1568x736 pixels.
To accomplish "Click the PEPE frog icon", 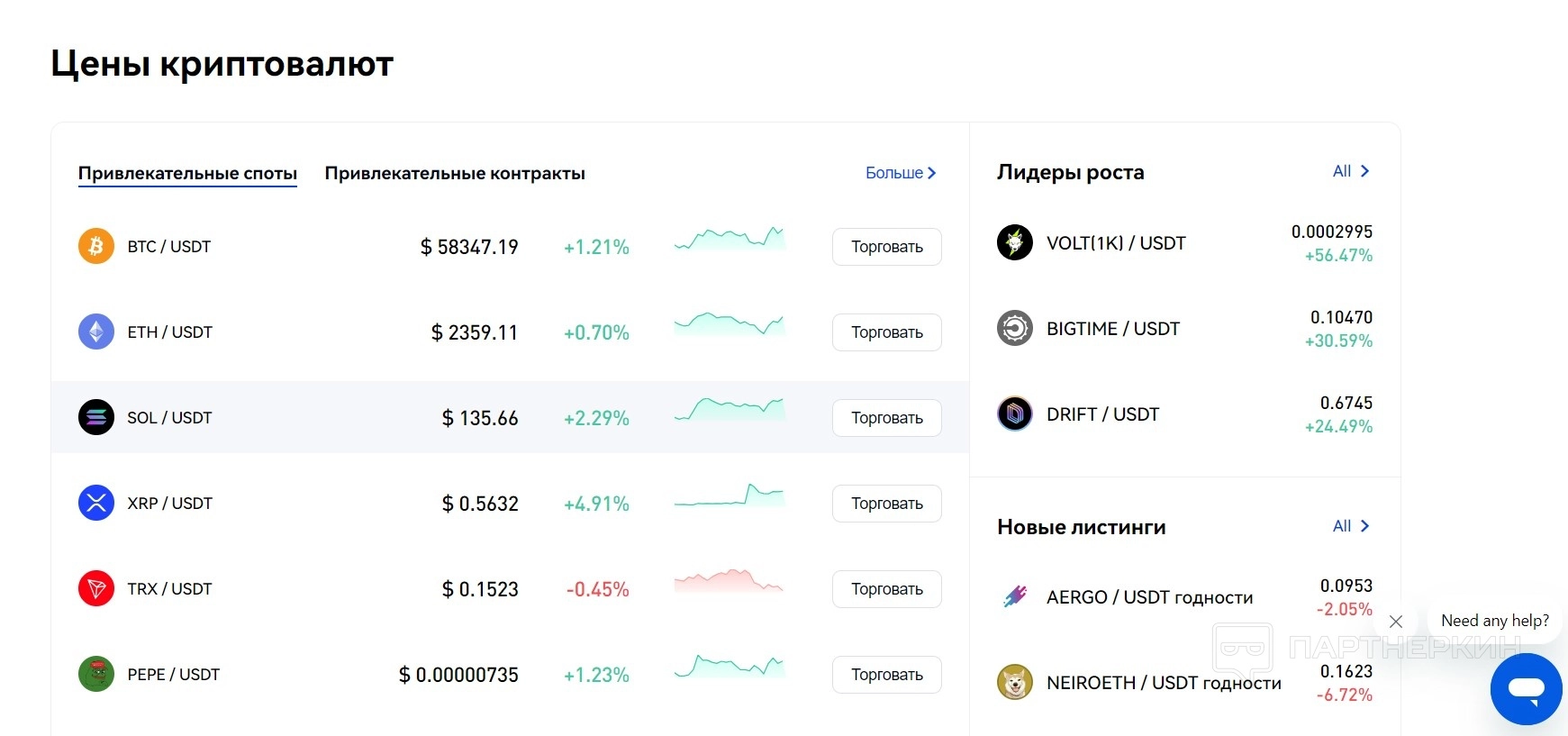I will point(96,674).
